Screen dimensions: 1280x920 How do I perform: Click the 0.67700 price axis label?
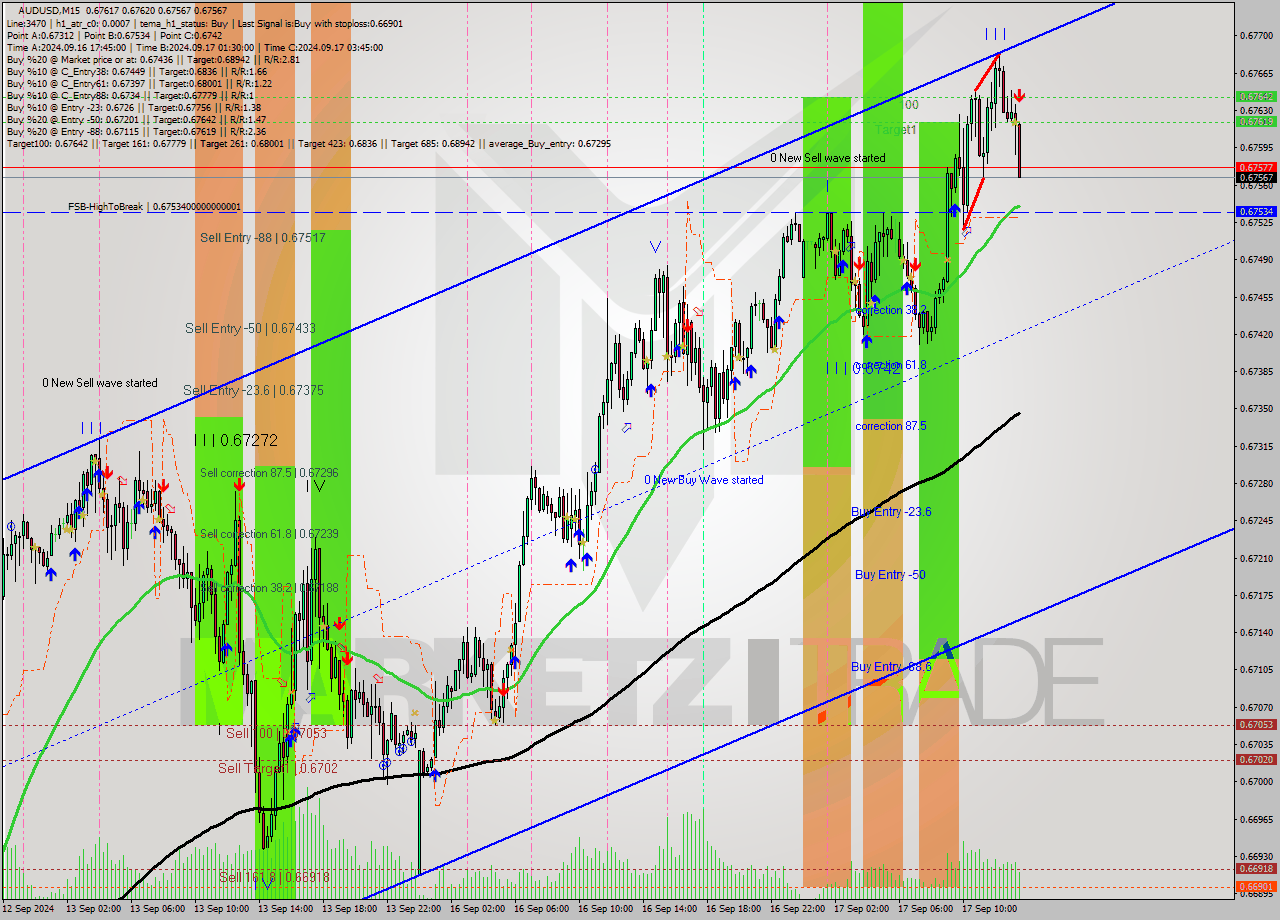(1256, 36)
